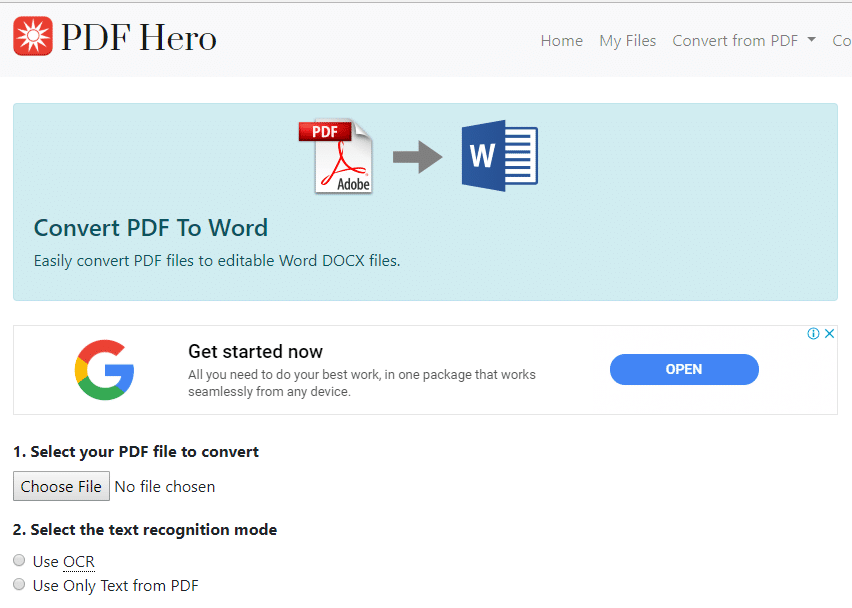852x608 pixels.
Task: Click the Convert PDF To Word heading
Action: tap(151, 228)
